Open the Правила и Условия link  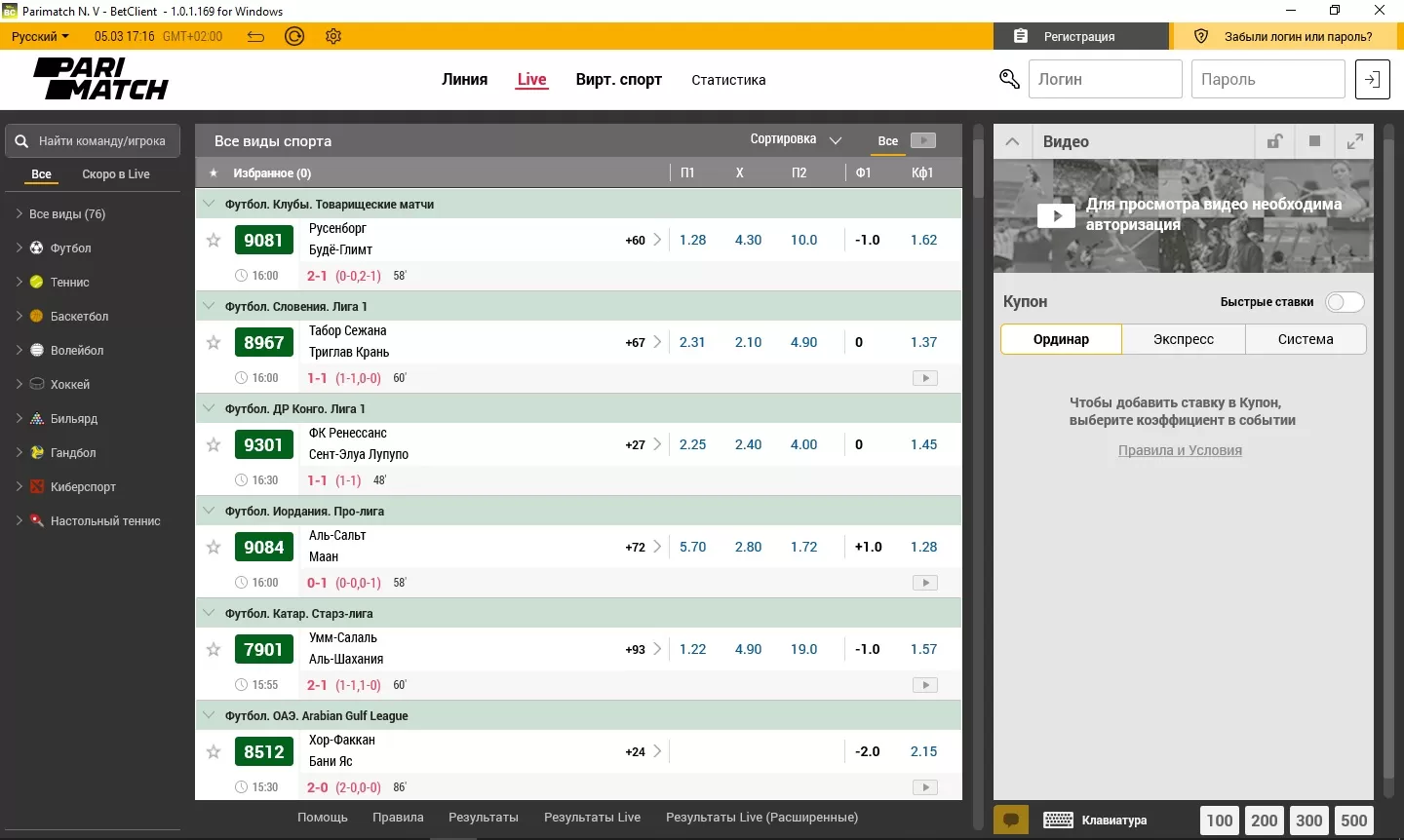coord(1180,450)
